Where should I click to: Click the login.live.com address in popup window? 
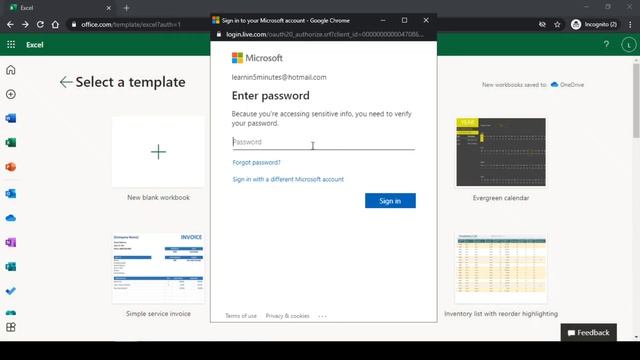tap(324, 34)
